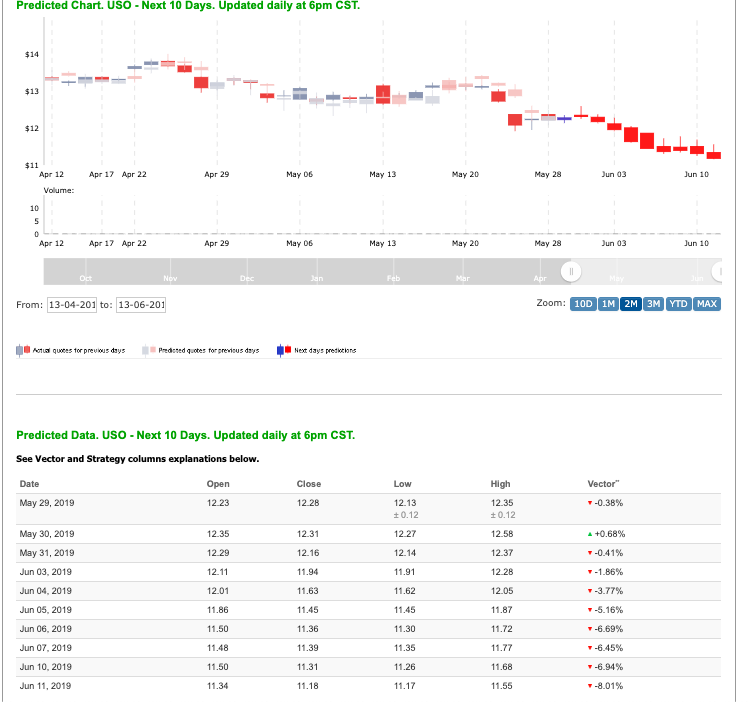Select the 2M zoom button
This screenshot has width=748, height=702.
pyautogui.click(x=631, y=304)
